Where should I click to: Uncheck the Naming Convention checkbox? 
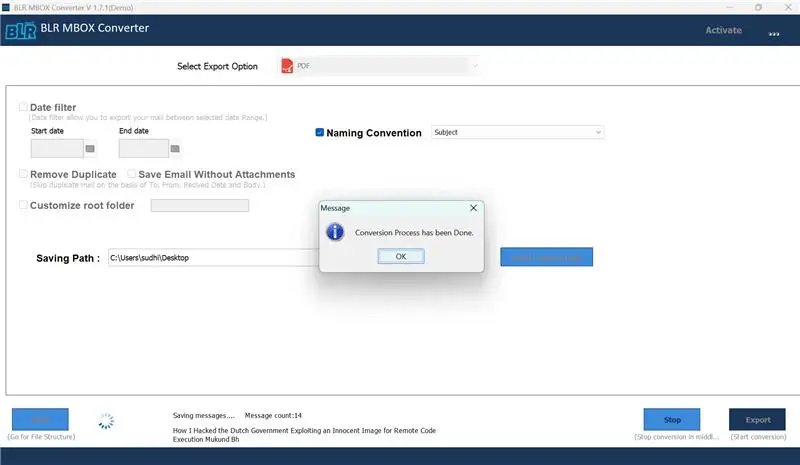coord(320,132)
